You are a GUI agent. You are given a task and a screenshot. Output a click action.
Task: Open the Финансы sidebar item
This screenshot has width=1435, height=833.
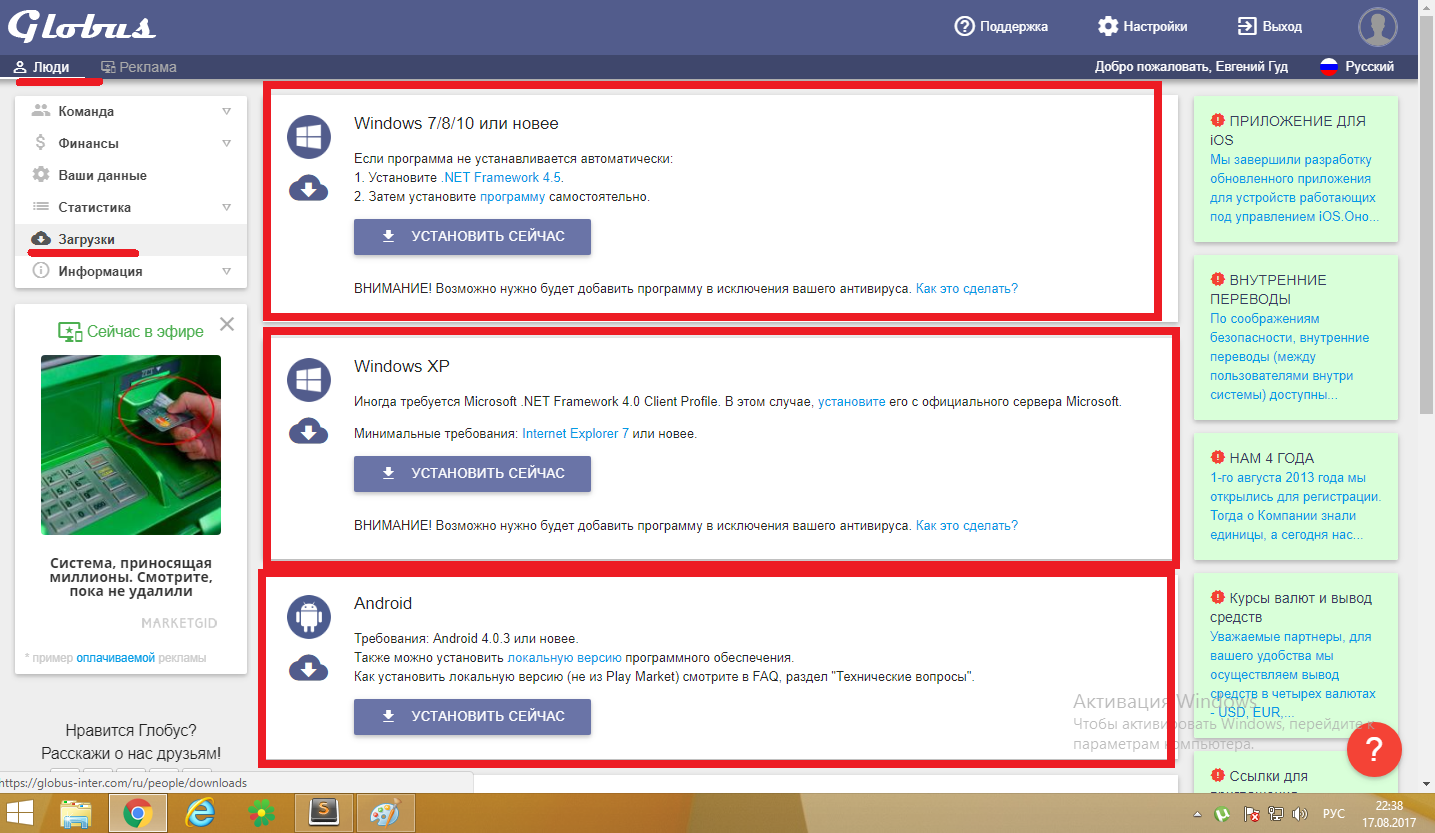(131, 143)
